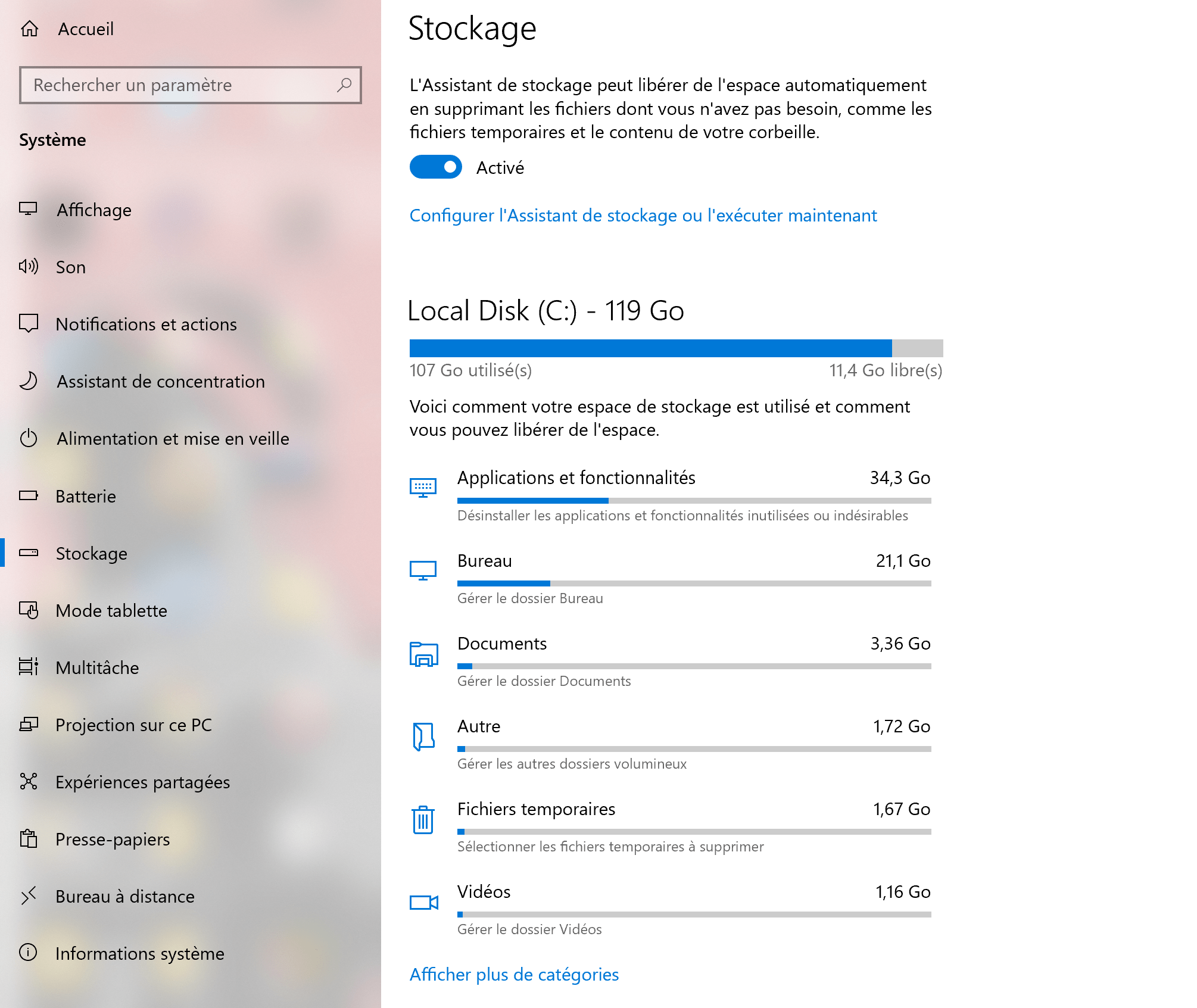Image resolution: width=1197 pixels, height=1008 pixels.
Task: Click the Fichiers temporaires trash icon
Action: [424, 818]
